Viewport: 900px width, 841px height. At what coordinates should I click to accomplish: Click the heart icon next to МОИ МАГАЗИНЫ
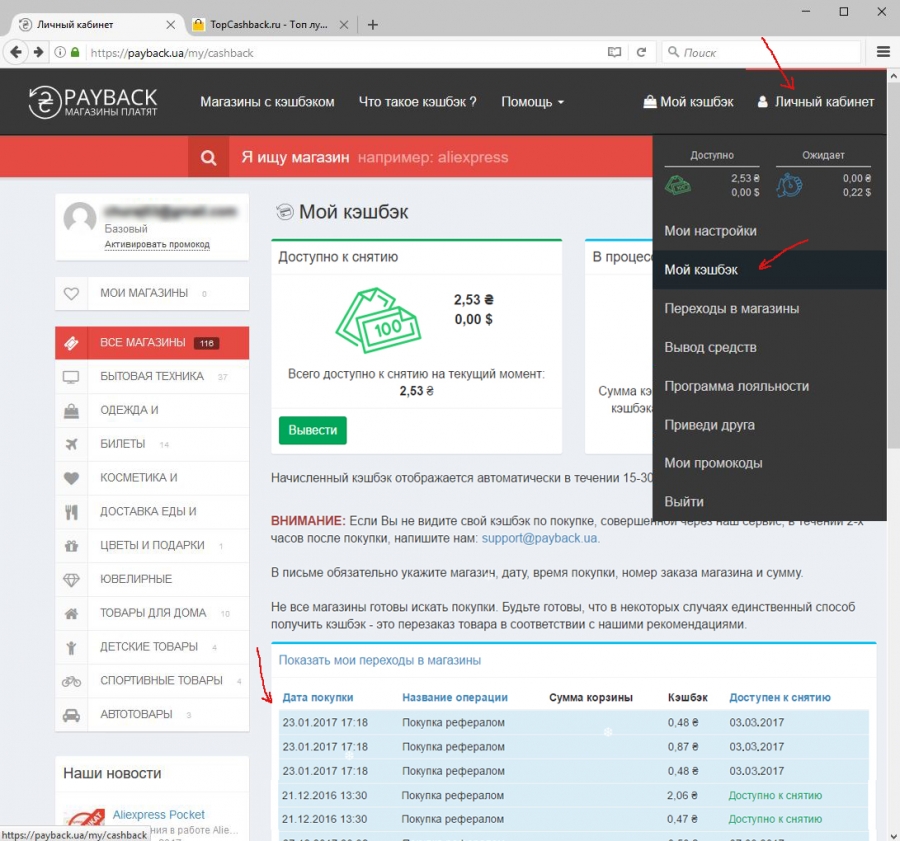(x=71, y=293)
